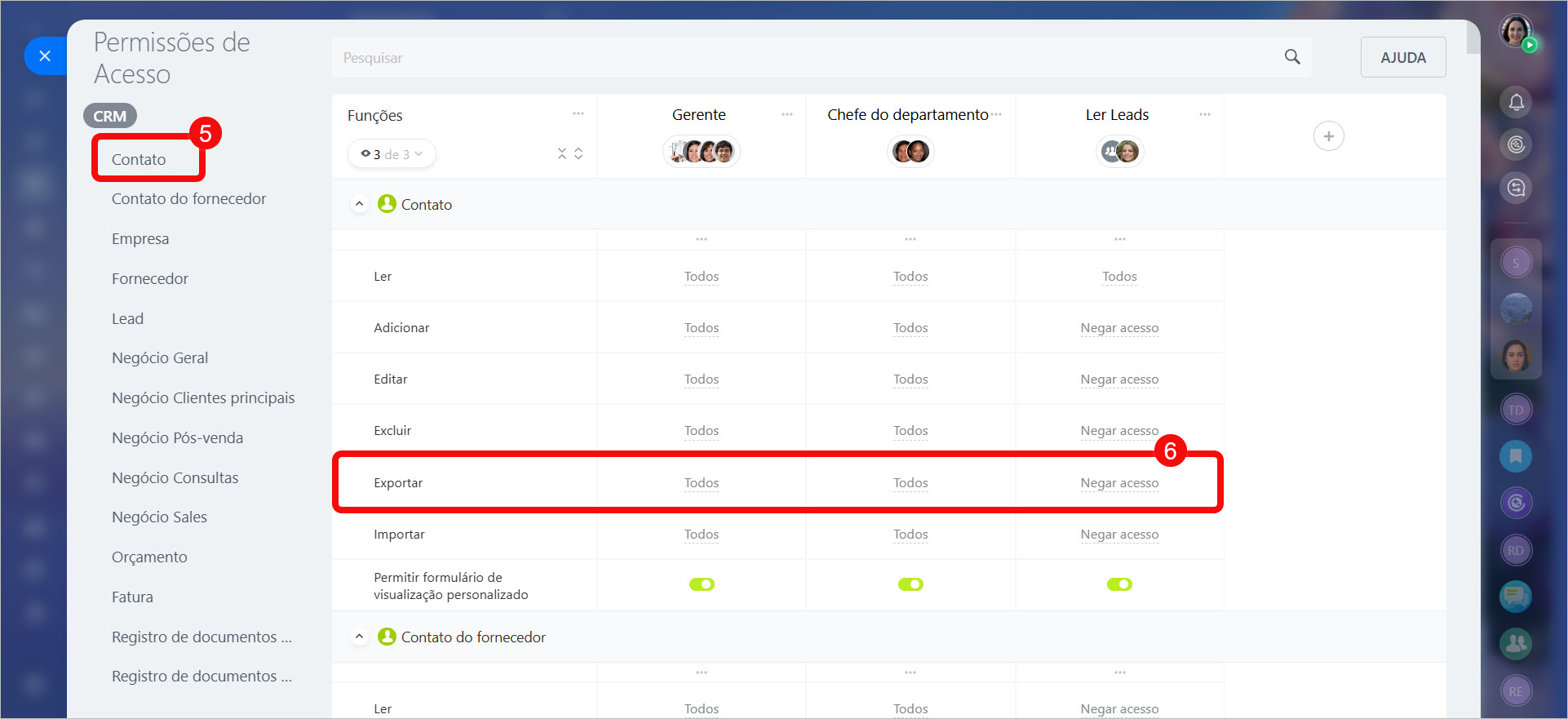The height and width of the screenshot is (719, 1568).
Task: Open Gerente role options menu
Action: (787, 114)
